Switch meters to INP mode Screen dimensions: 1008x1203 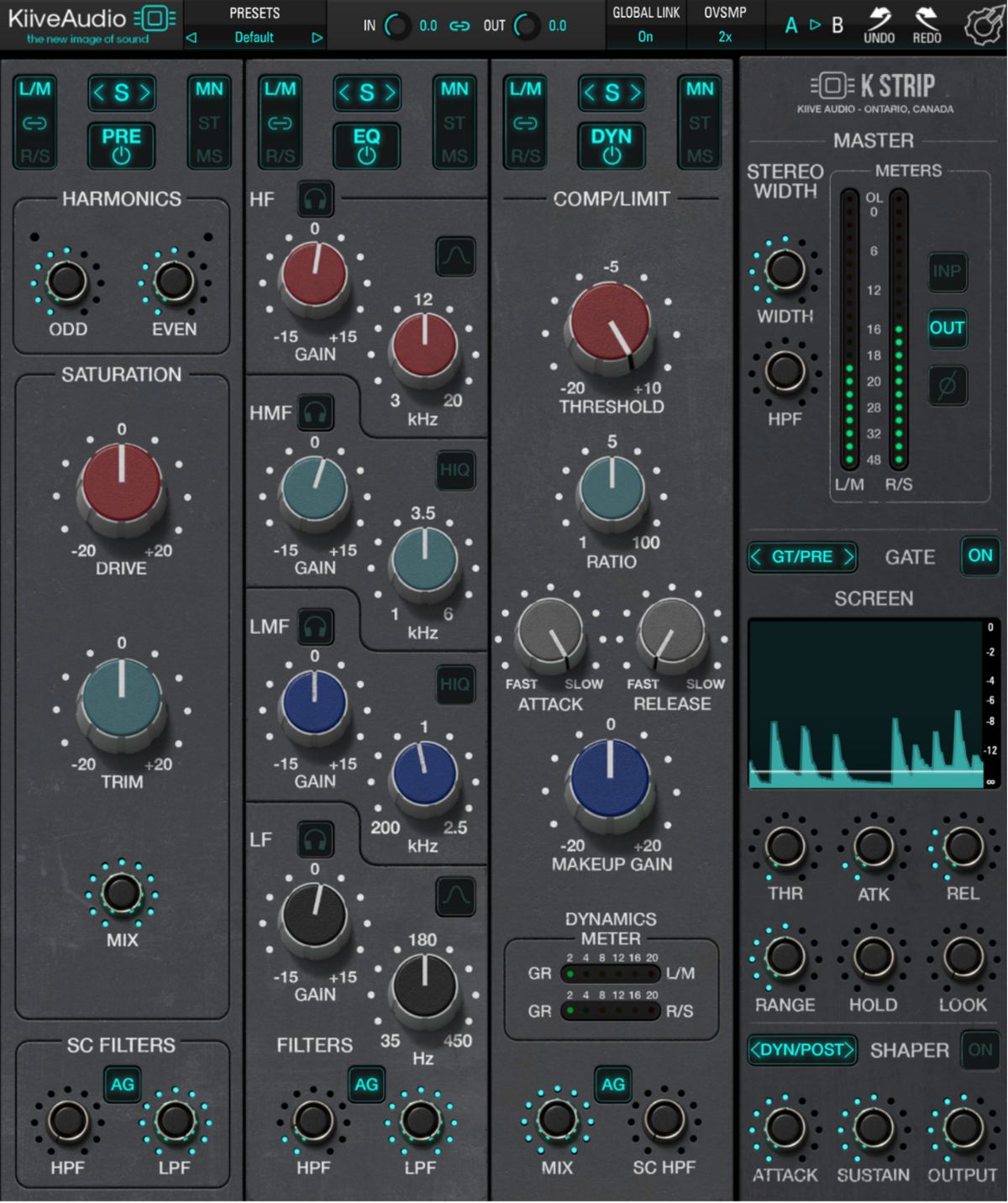tap(948, 271)
